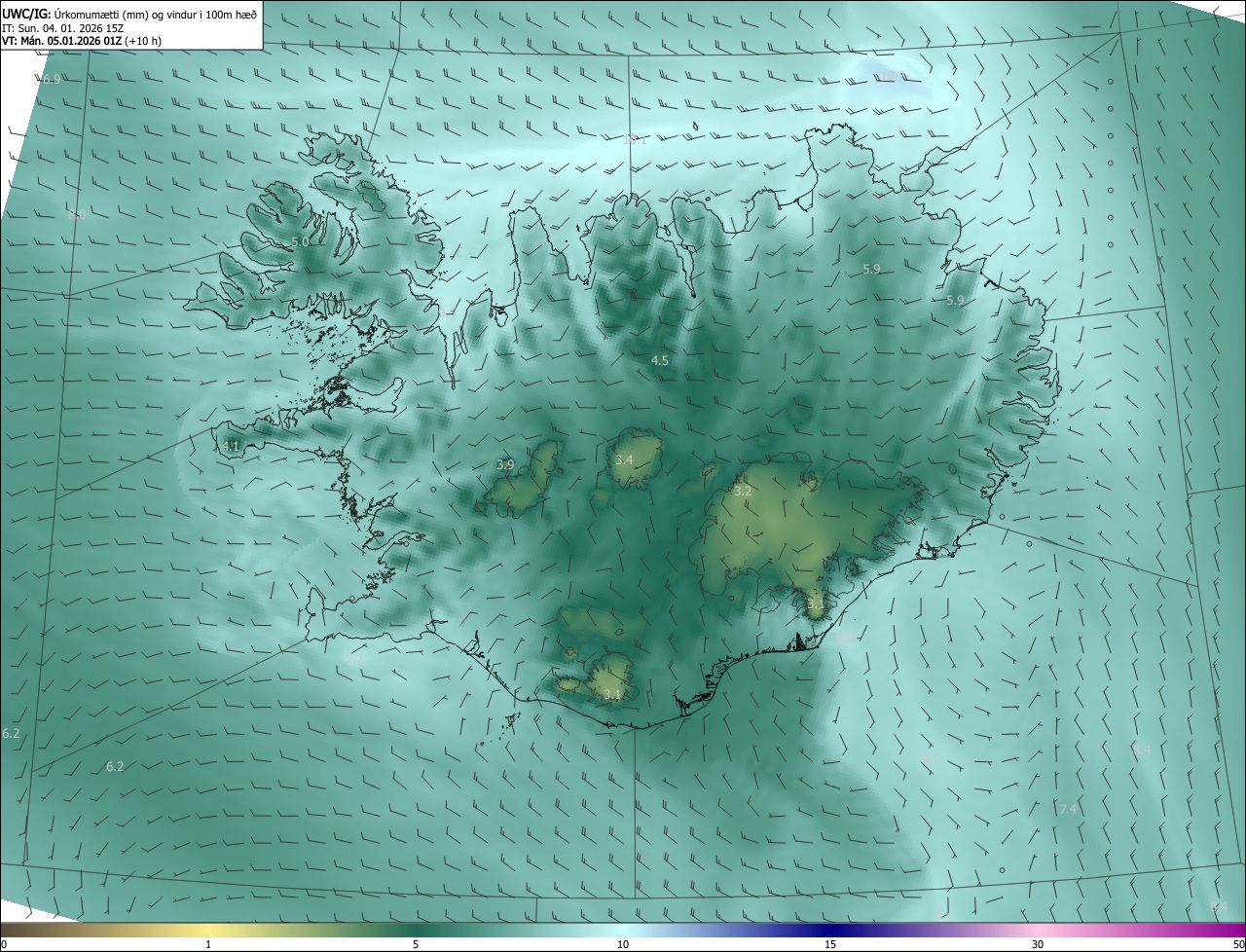The width and height of the screenshot is (1246, 952).
Task: Click the initial time 'IT: Sun. 04. 01. 2026 15Z'
Action: 63,27
